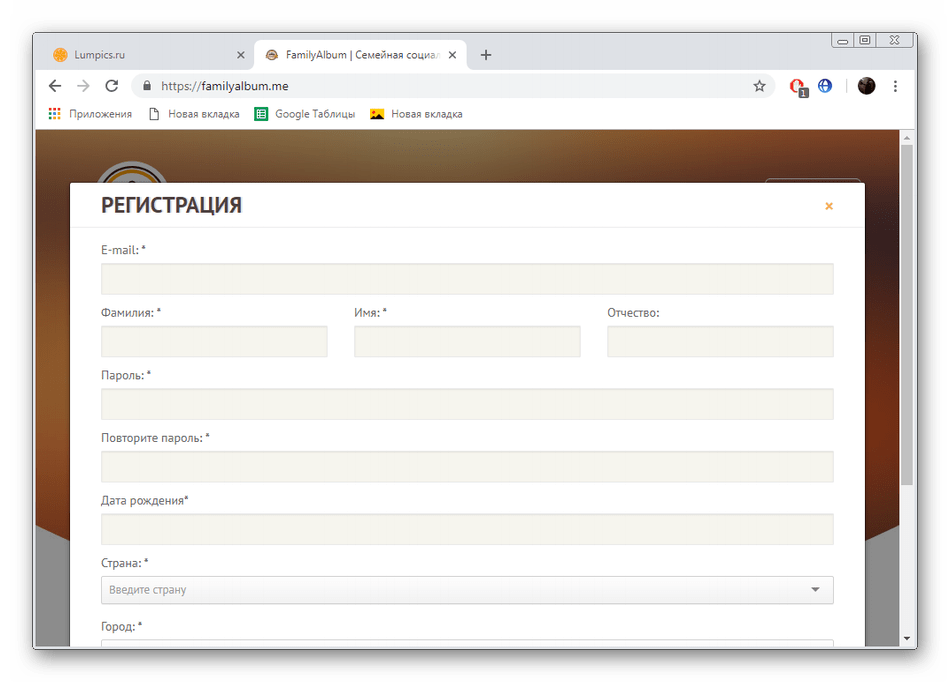Click the page scrollbar down arrow
950x682 pixels.
tap(906, 638)
